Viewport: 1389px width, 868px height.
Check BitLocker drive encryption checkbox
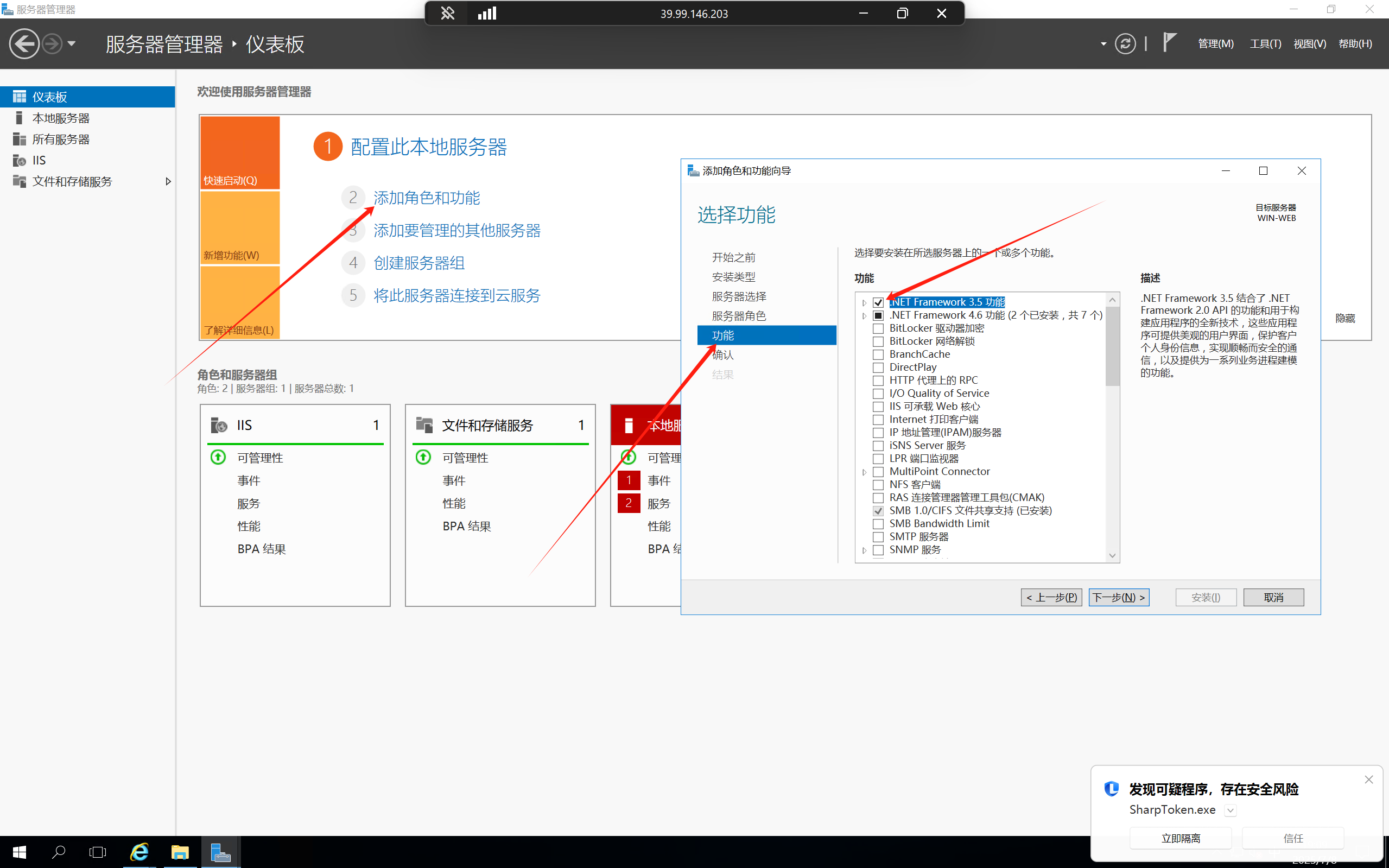(x=878, y=329)
